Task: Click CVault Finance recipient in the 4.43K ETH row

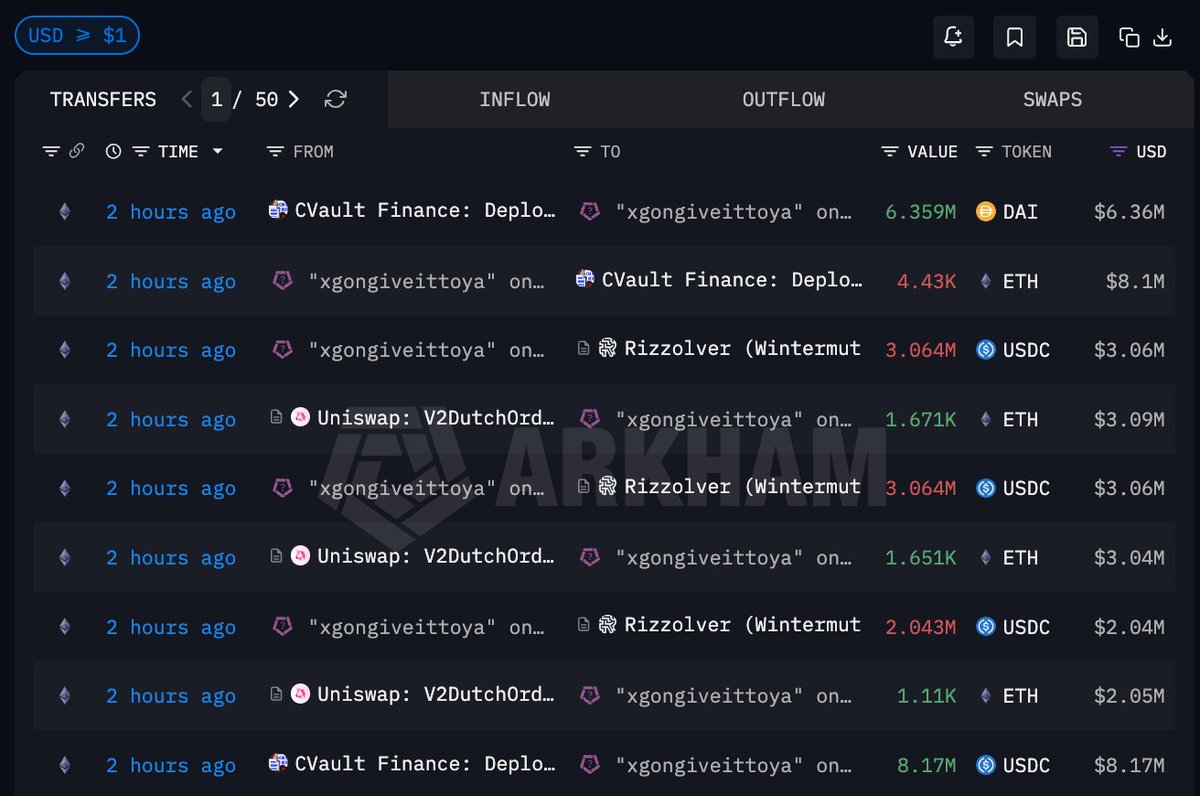Action: (732, 280)
